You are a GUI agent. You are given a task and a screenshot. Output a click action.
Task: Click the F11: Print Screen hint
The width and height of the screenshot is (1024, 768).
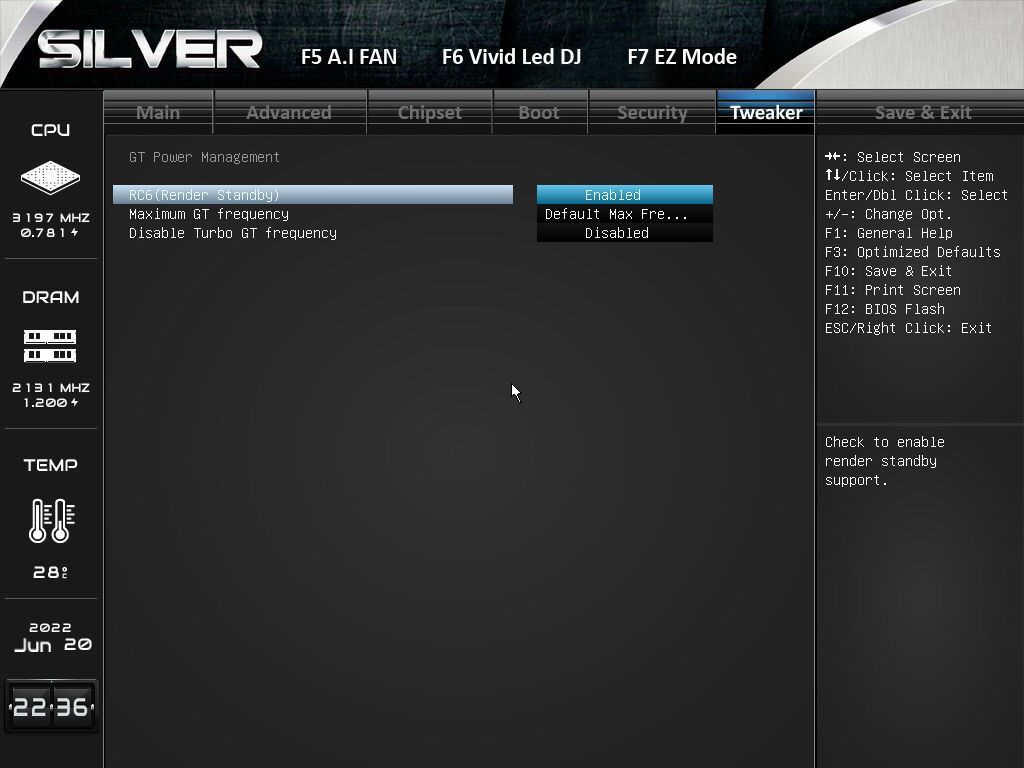coord(892,289)
